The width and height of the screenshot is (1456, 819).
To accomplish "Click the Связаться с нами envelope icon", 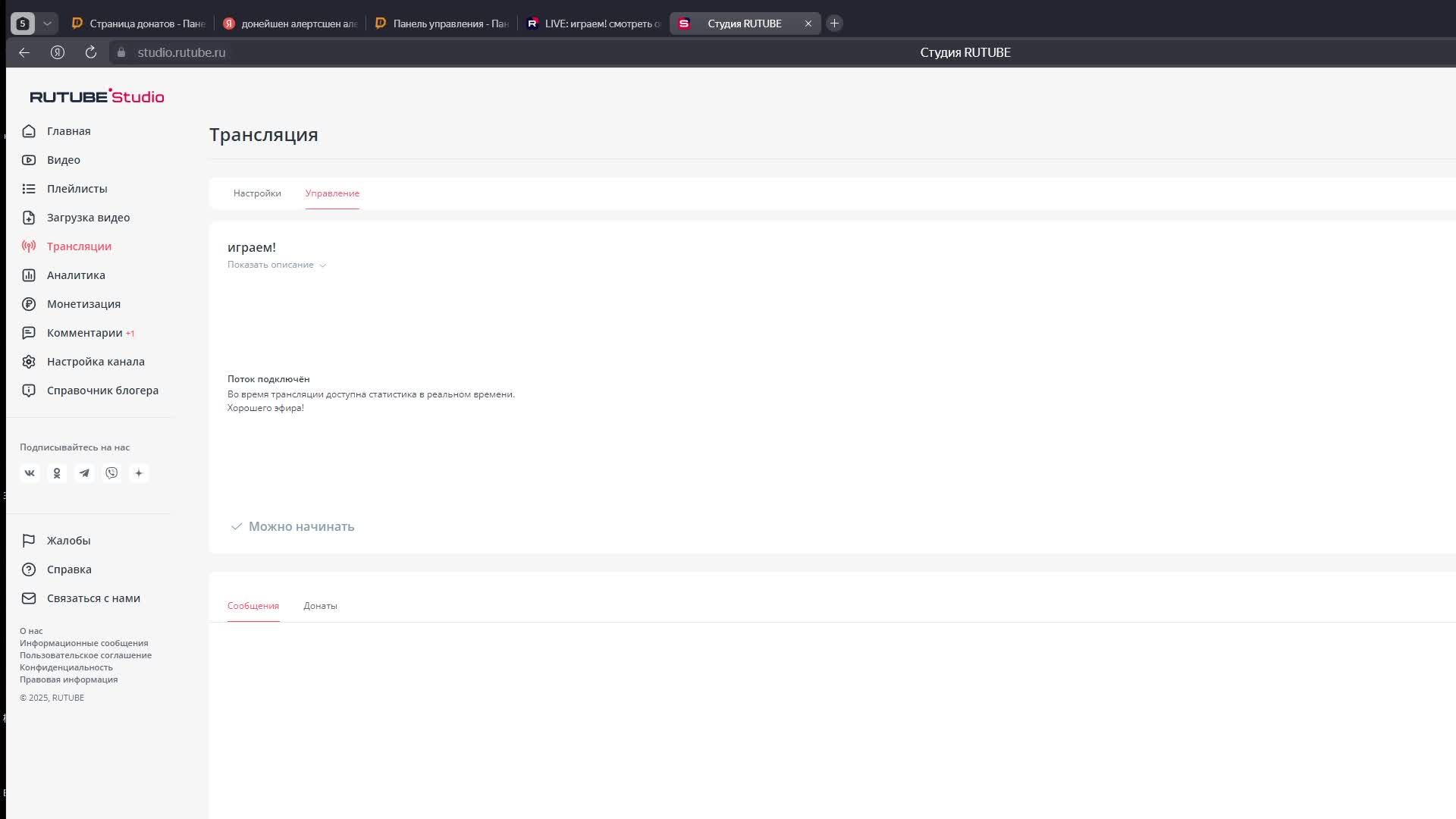I will click(29, 598).
